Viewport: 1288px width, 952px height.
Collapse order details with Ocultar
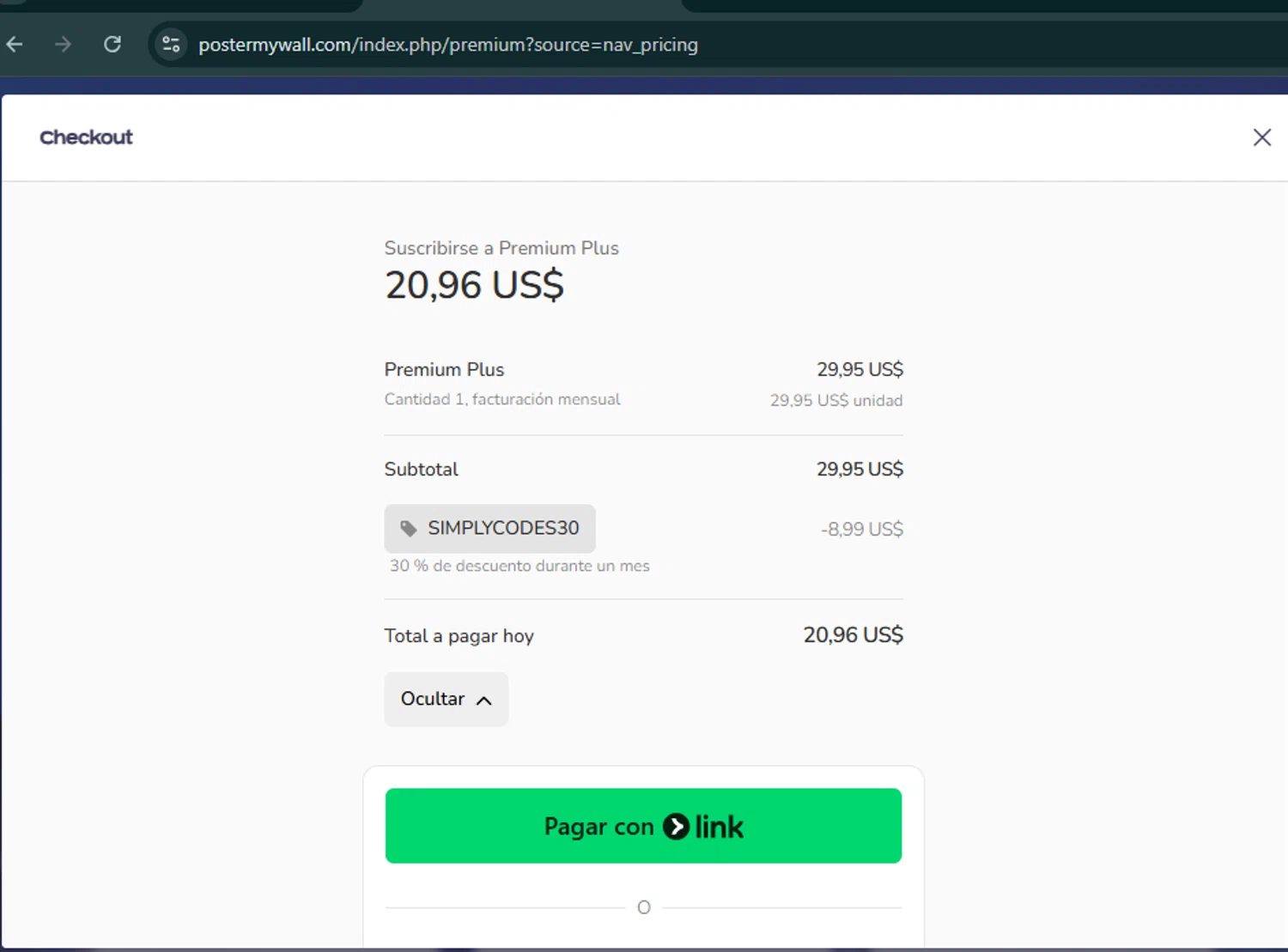point(446,699)
